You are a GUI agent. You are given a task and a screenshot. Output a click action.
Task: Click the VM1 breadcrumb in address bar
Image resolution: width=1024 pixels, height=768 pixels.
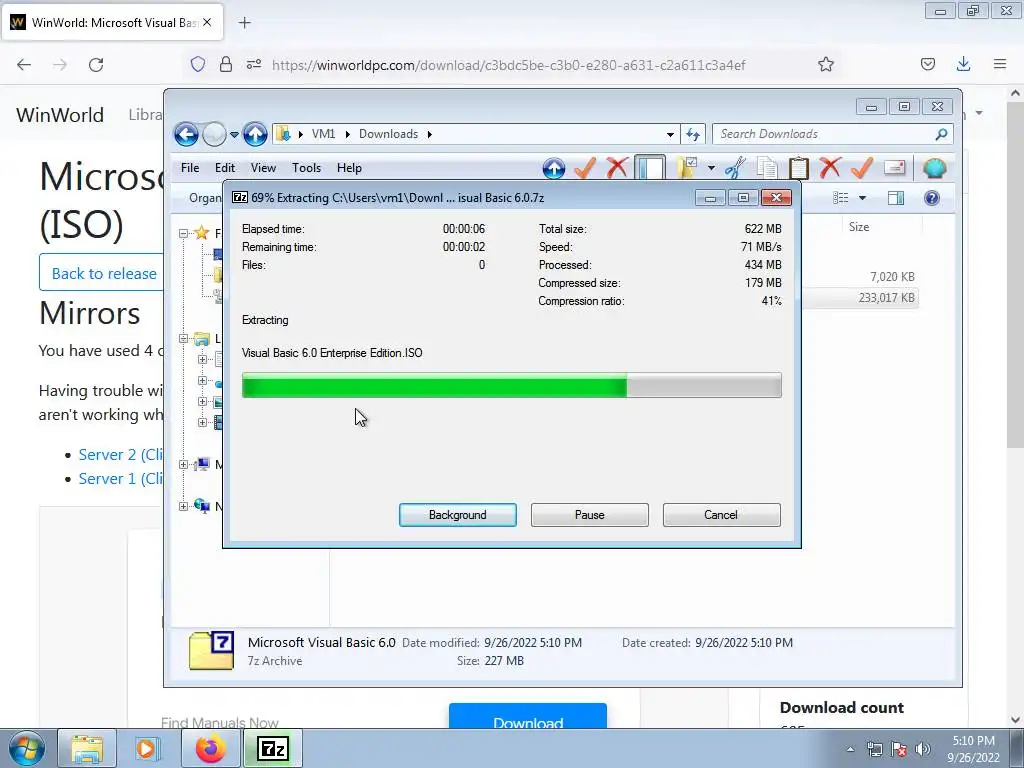[x=323, y=134]
